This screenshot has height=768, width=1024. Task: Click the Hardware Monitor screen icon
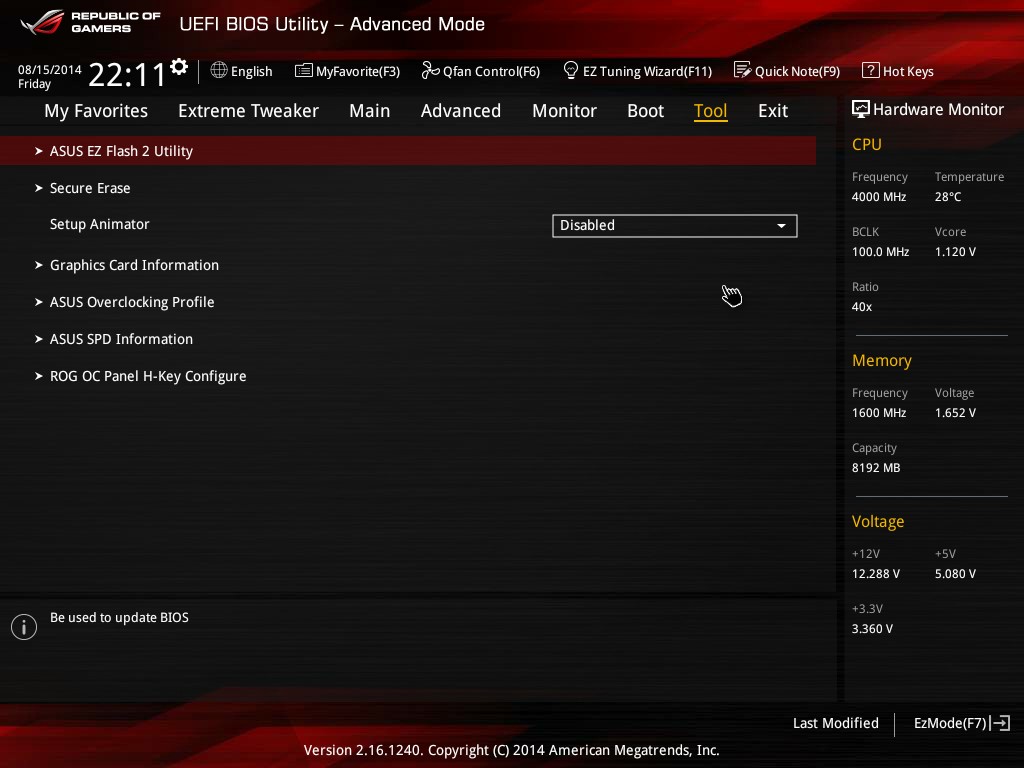pyautogui.click(x=861, y=109)
